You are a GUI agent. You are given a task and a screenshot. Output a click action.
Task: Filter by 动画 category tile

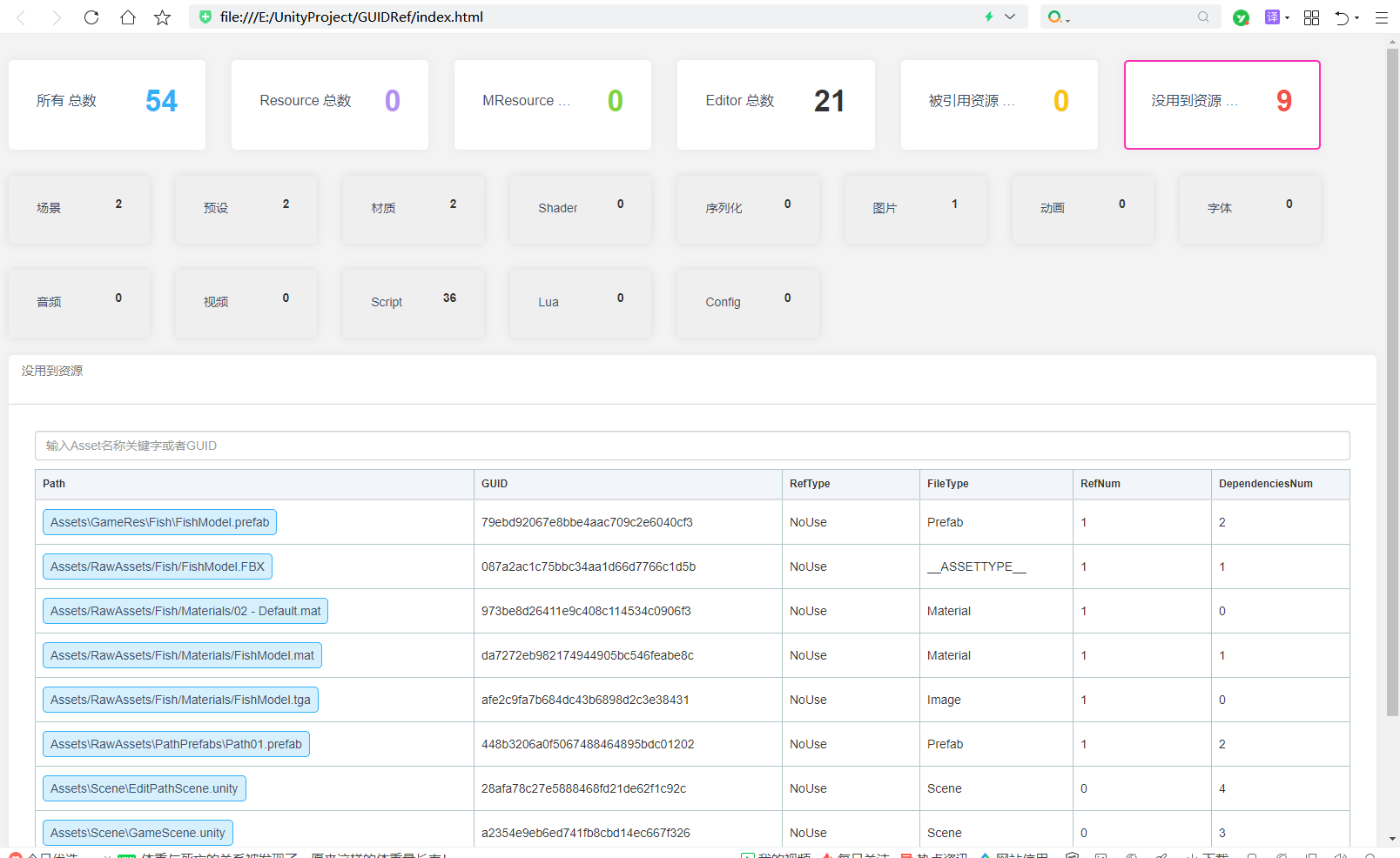pos(1083,209)
